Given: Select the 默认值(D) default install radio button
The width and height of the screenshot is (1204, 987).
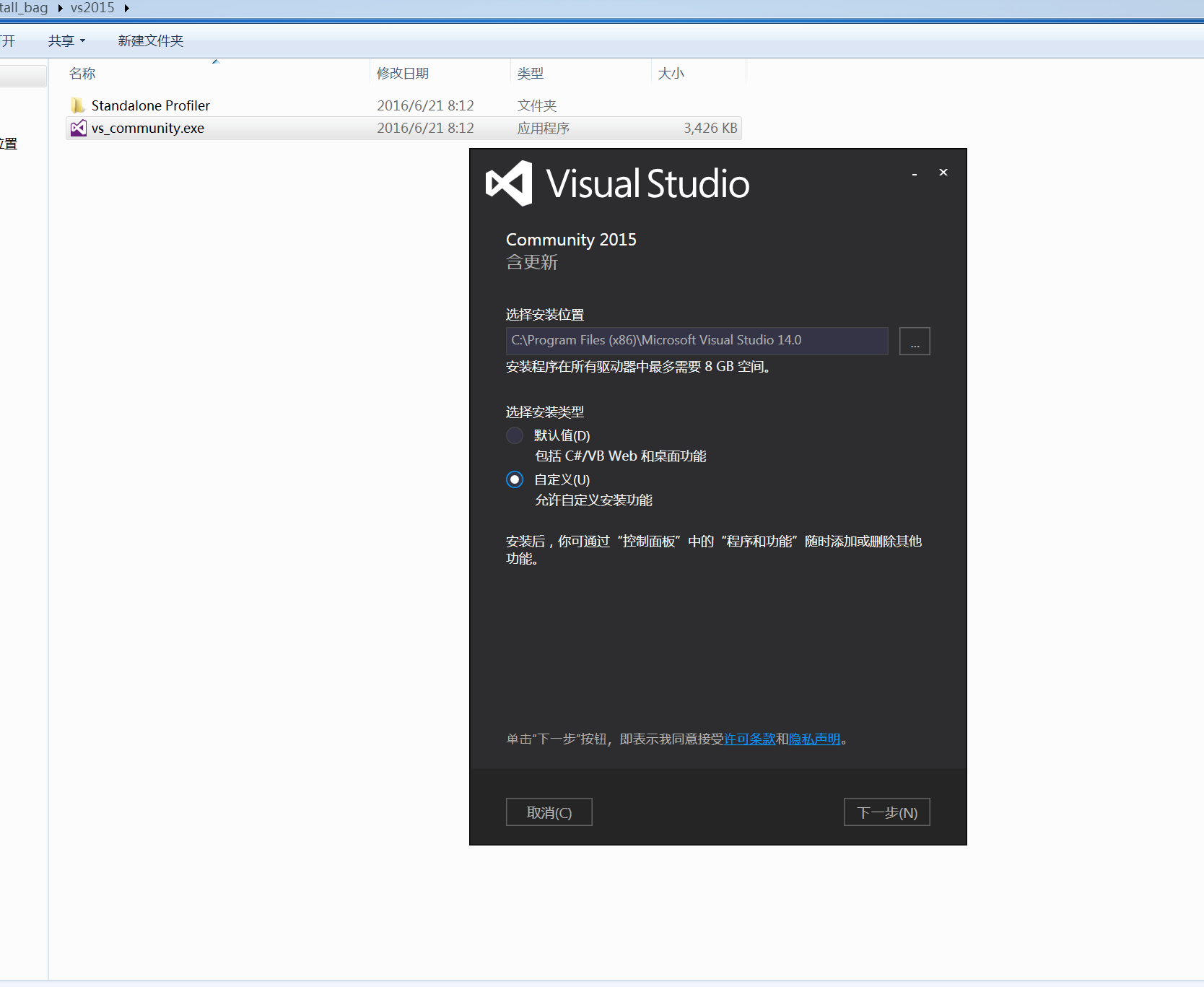Looking at the screenshot, I should coord(515,435).
